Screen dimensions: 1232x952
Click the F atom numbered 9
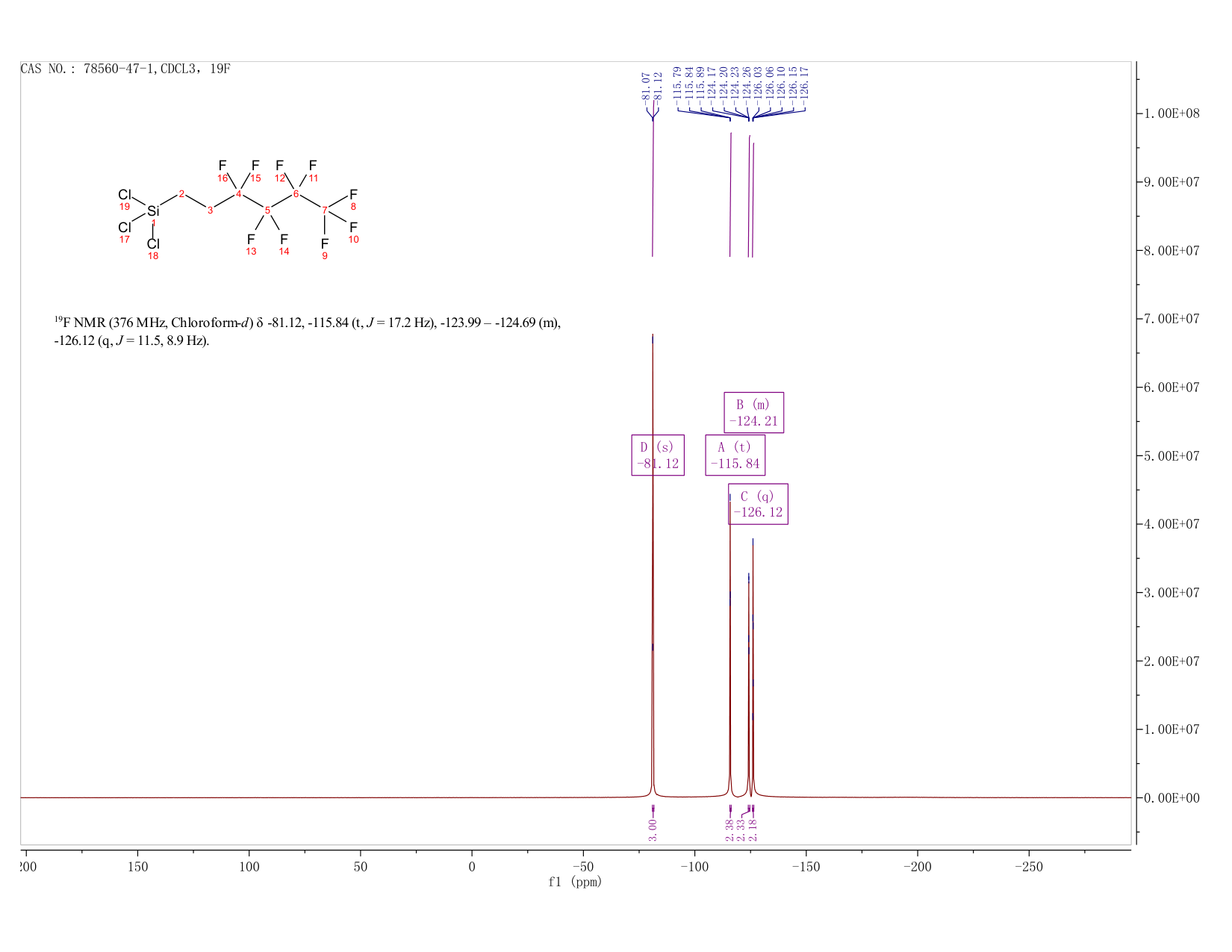click(x=325, y=244)
